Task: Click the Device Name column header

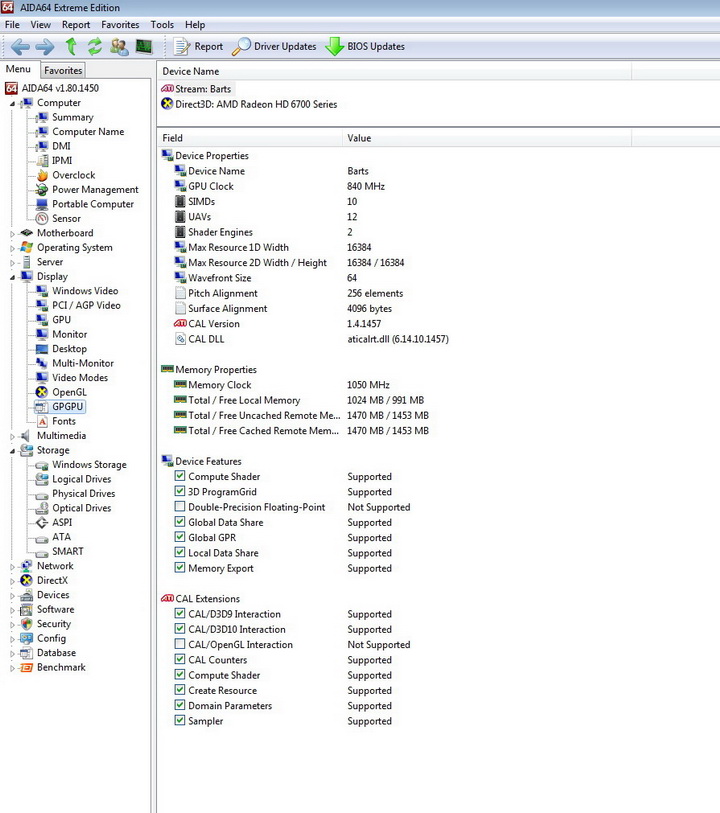Action: pos(394,72)
